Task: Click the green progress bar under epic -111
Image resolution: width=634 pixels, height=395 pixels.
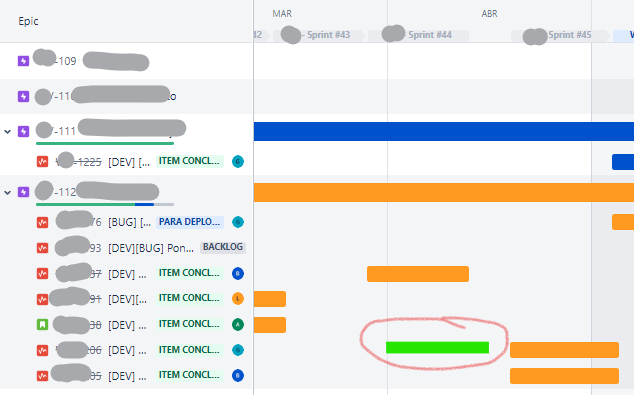Action: point(105,143)
